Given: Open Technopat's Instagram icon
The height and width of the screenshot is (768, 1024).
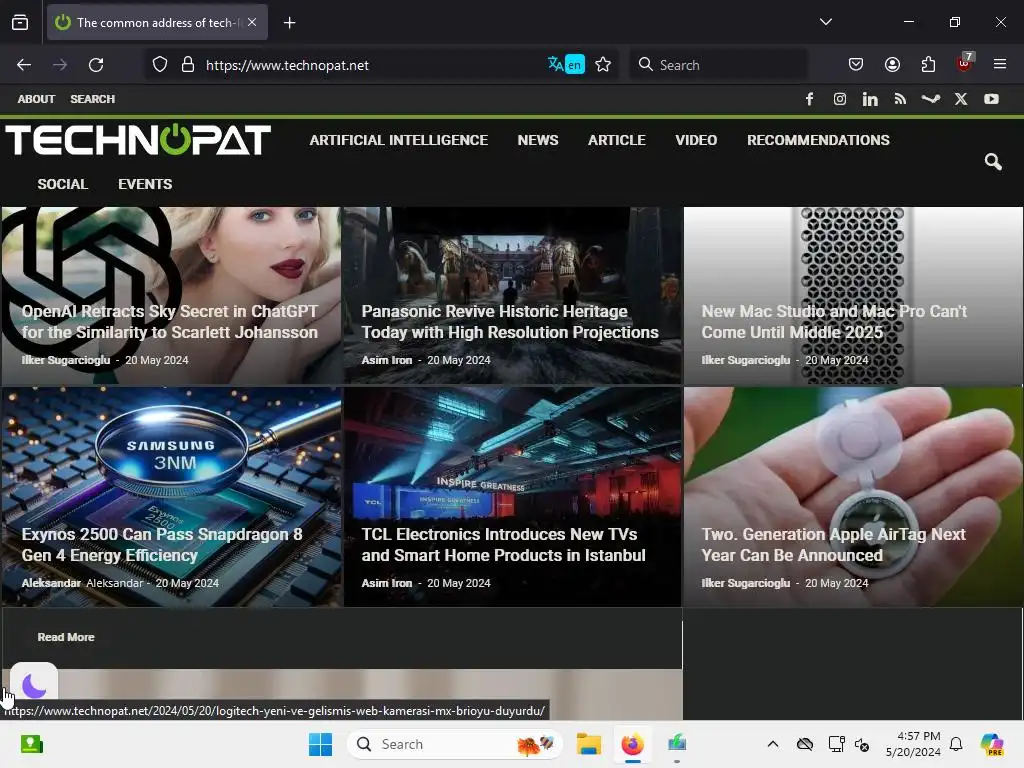Looking at the screenshot, I should tap(840, 99).
